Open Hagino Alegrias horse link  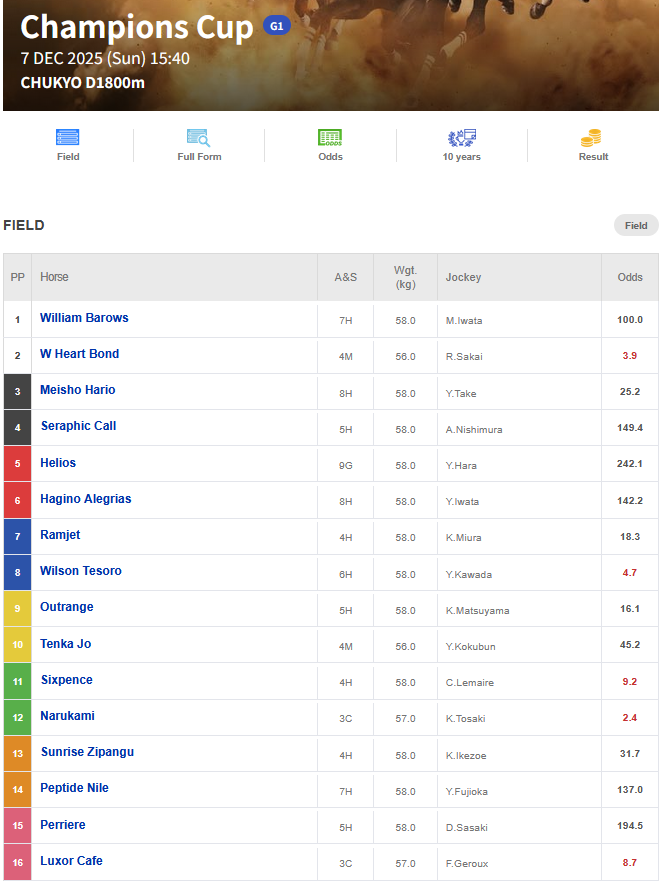[x=85, y=499]
